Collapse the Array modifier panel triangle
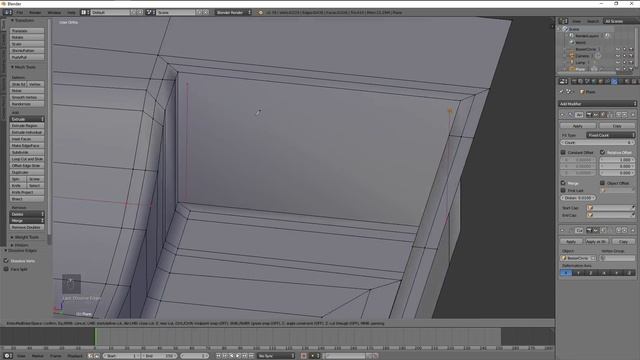This screenshot has height=360, width=640. [562, 115]
